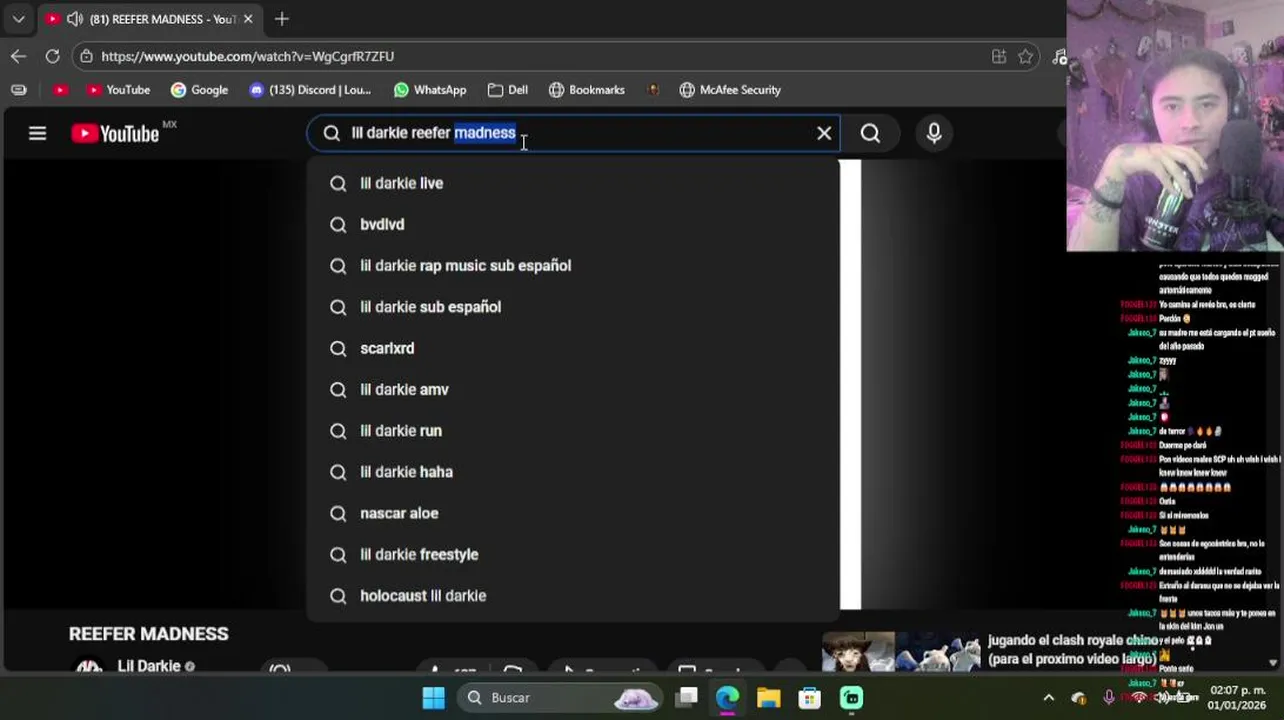
Task: Pick suggestion 'lil darkie rap music sub español'
Action: point(574,265)
